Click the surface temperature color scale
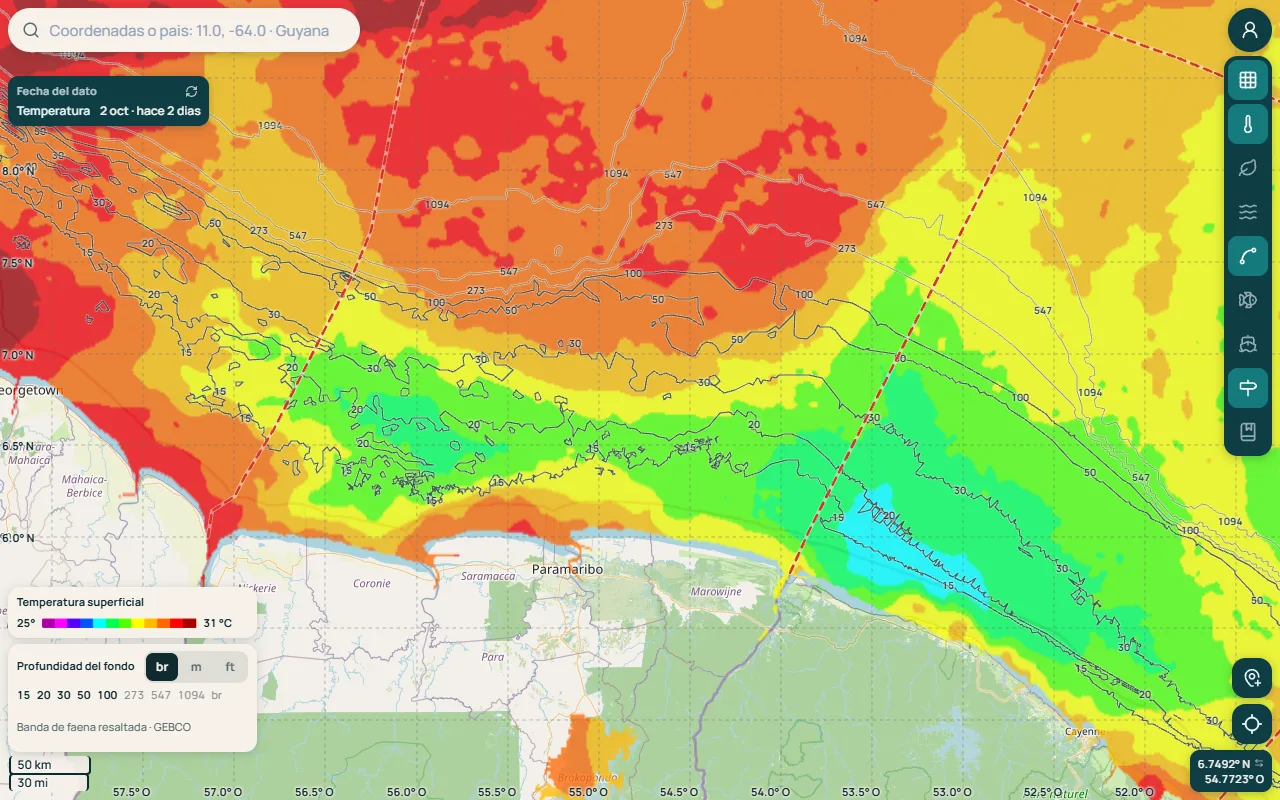The image size is (1280, 800). click(119, 623)
